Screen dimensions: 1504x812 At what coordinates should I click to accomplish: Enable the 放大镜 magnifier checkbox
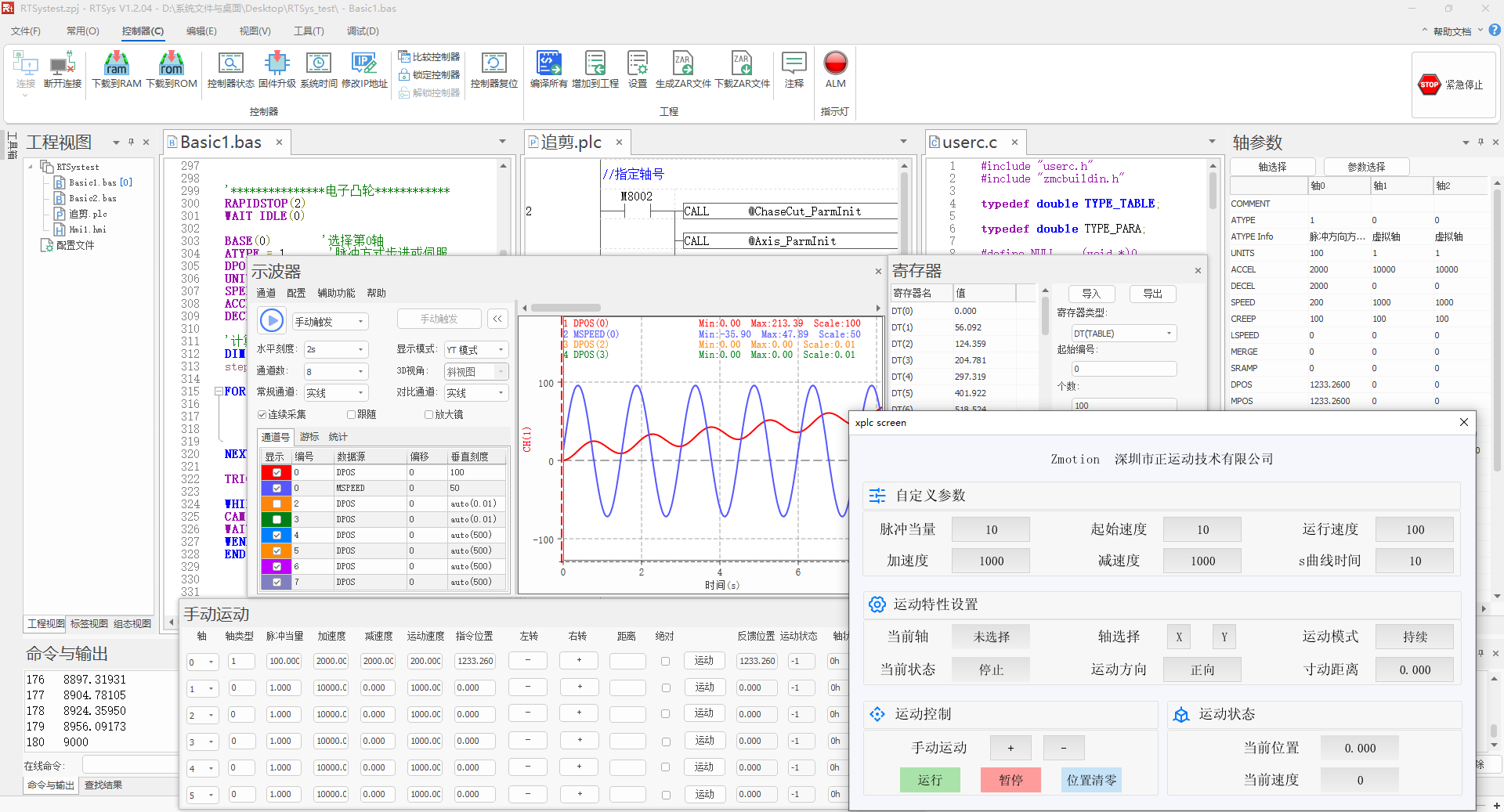click(x=428, y=415)
